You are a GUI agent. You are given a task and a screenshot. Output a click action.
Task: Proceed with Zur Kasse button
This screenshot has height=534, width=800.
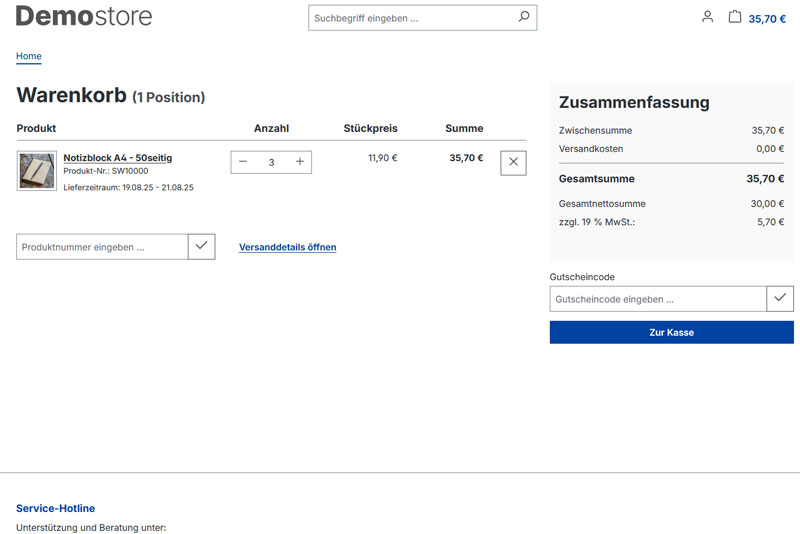click(x=671, y=332)
